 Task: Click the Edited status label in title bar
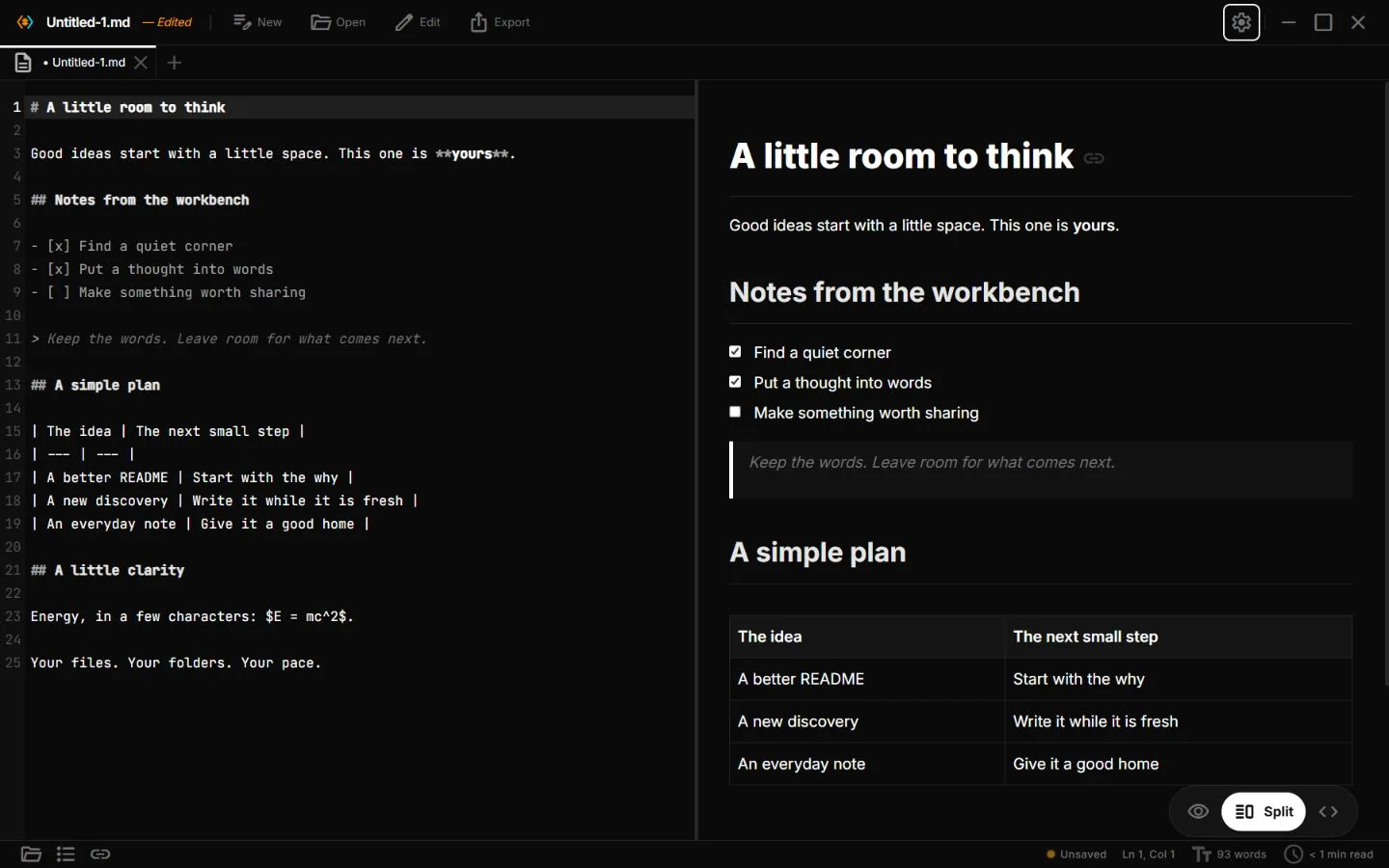click(168, 22)
